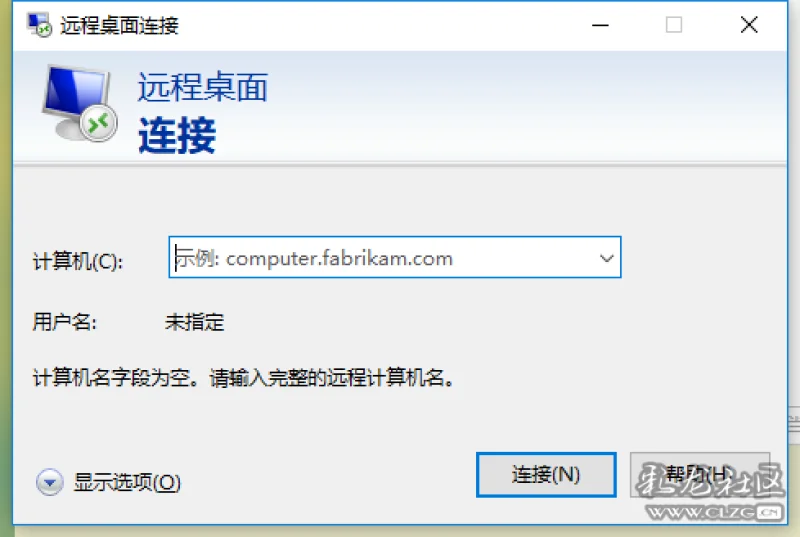Expand options with the round blue arrow

coord(49,482)
